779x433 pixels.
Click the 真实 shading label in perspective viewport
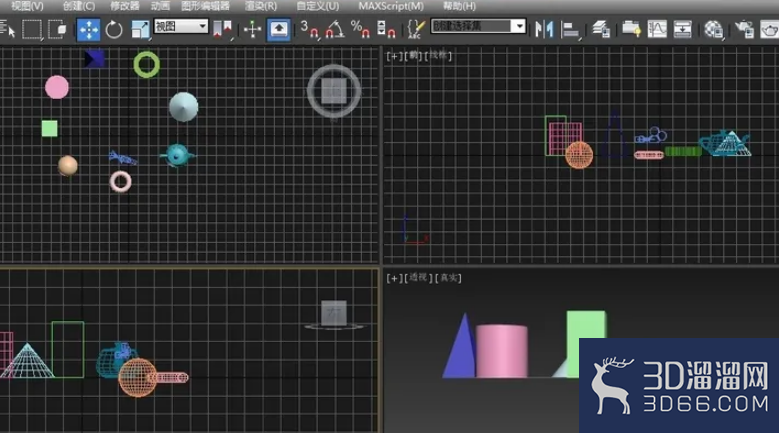coord(448,278)
